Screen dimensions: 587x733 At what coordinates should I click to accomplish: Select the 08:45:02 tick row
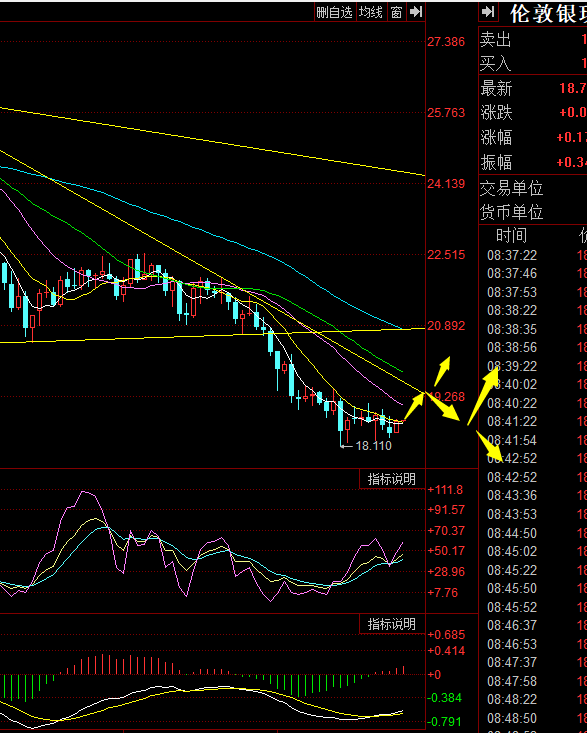click(x=533, y=552)
